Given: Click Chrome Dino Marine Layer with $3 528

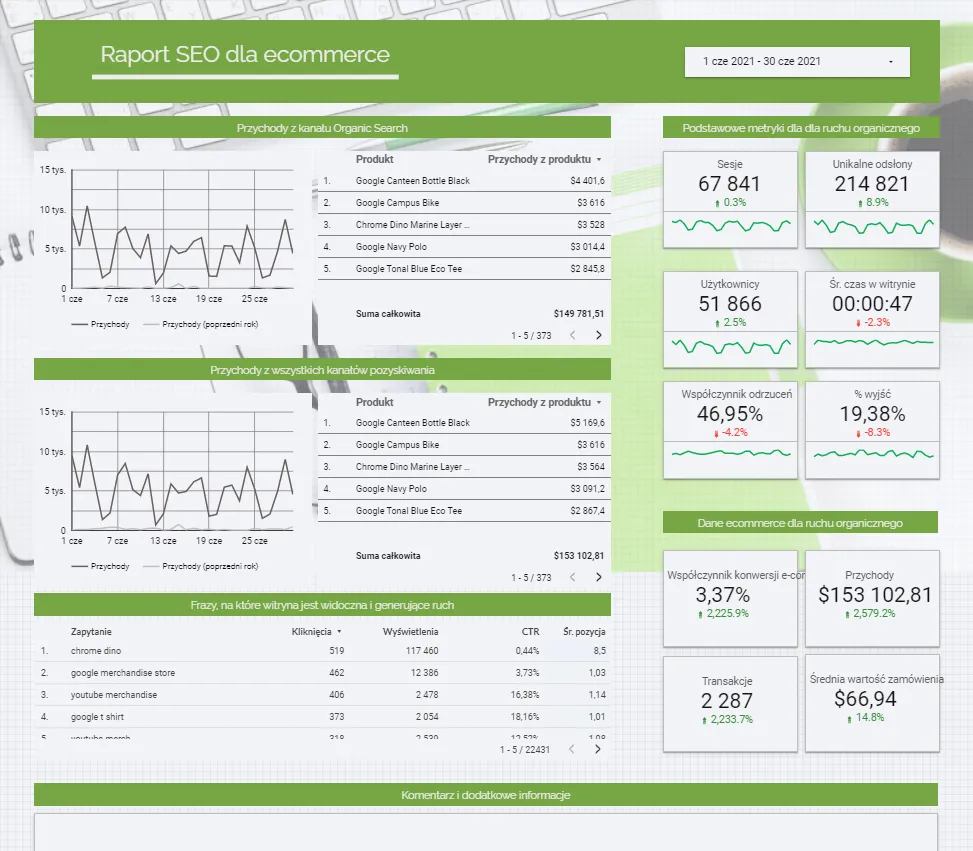Looking at the screenshot, I should pyautogui.click(x=464, y=225).
